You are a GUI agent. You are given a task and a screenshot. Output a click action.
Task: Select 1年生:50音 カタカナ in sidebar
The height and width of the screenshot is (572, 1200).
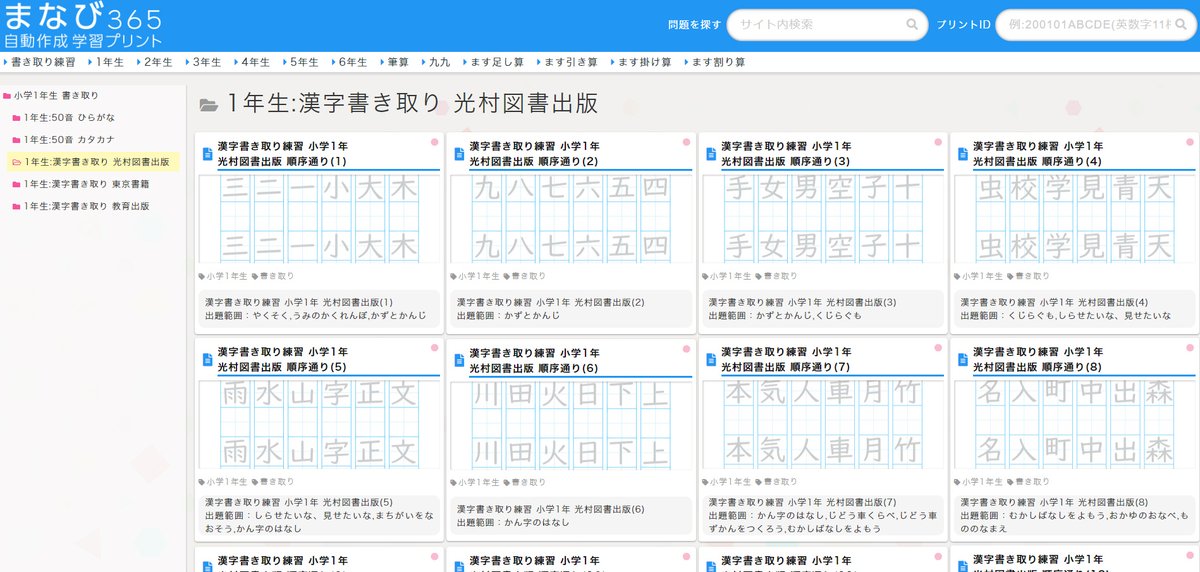[x=70, y=140]
